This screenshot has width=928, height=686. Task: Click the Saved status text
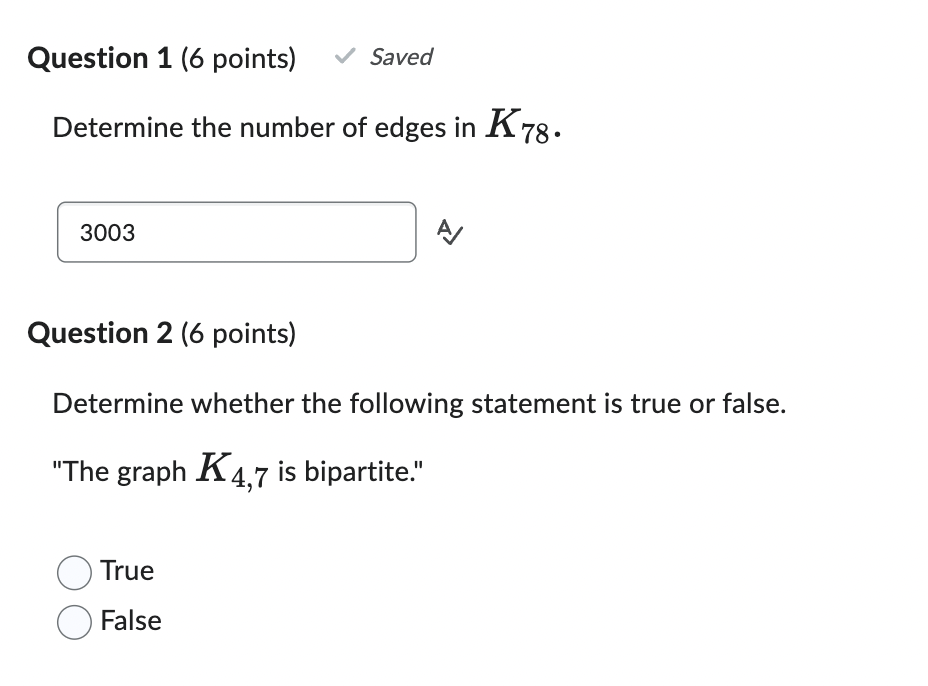pyautogui.click(x=400, y=57)
